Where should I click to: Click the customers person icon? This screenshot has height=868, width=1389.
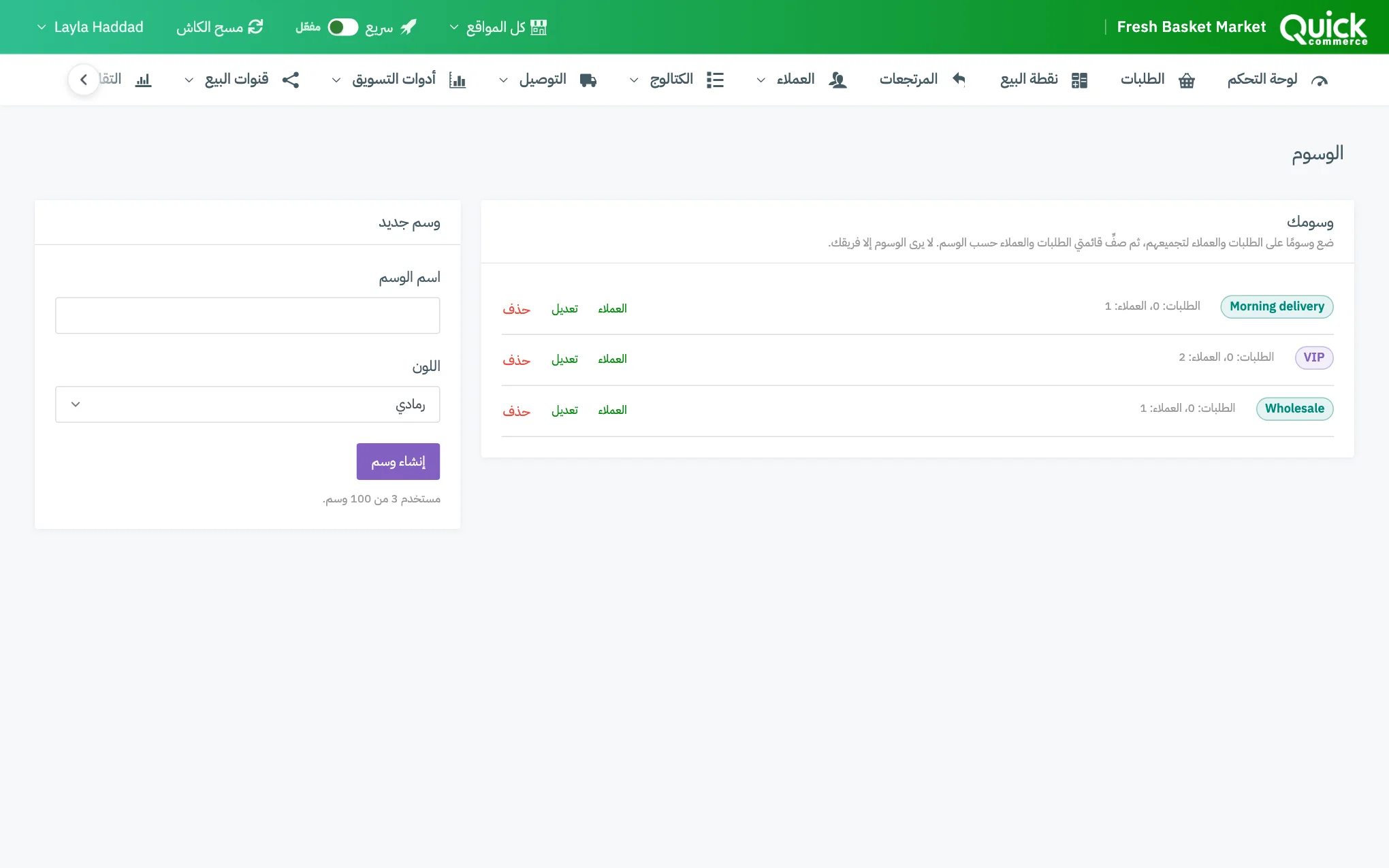[x=837, y=80]
